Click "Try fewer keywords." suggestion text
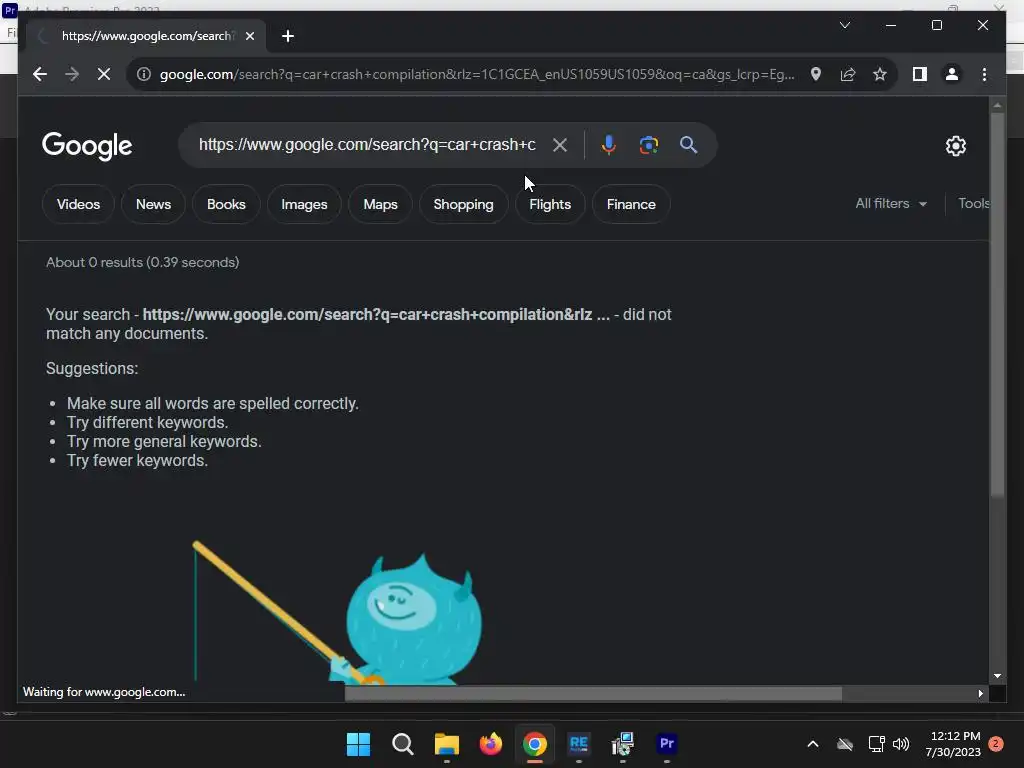Viewport: 1024px width, 768px height. pos(137,460)
